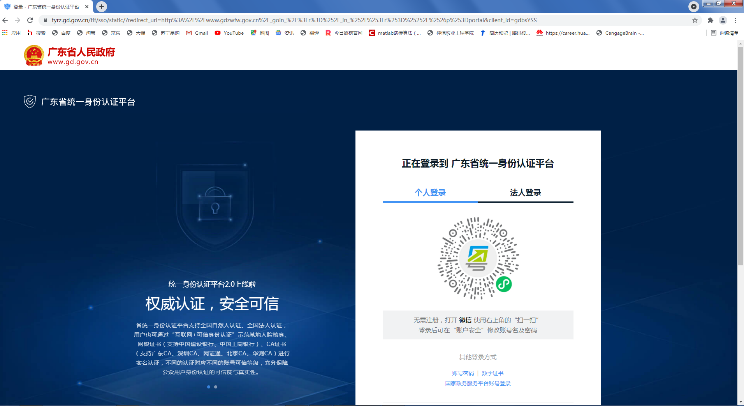Switch to the 个人登录 tab

pos(430,193)
